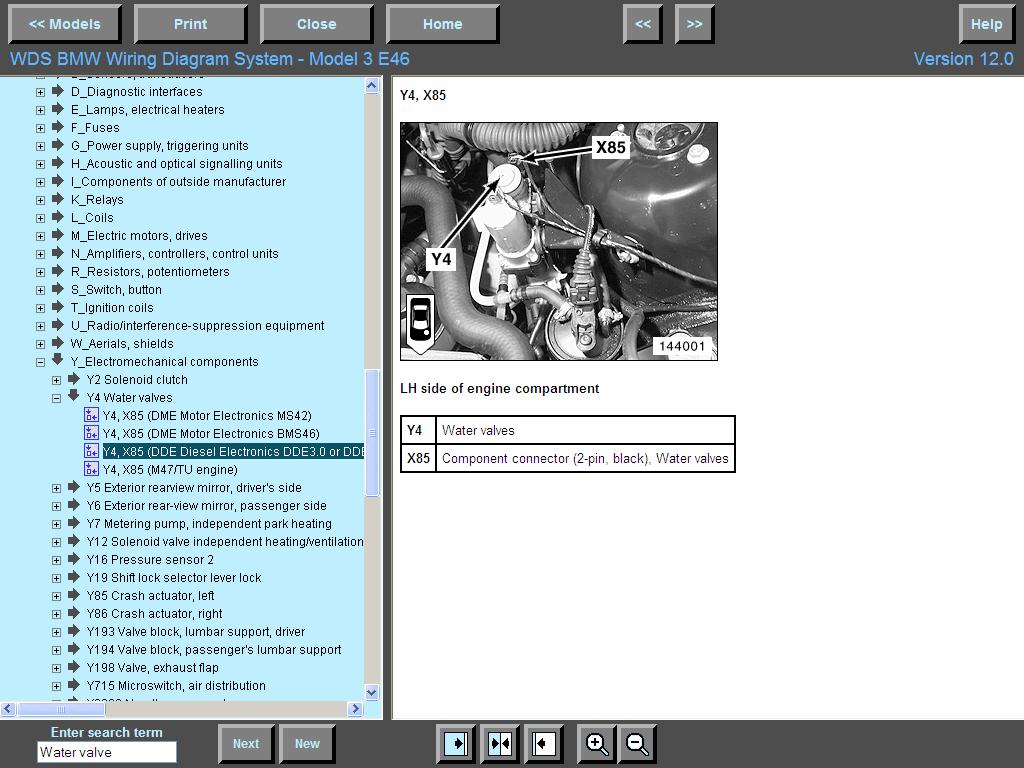Click the split-view panel layout icon
The width and height of the screenshot is (1024, 768).
(x=499, y=744)
